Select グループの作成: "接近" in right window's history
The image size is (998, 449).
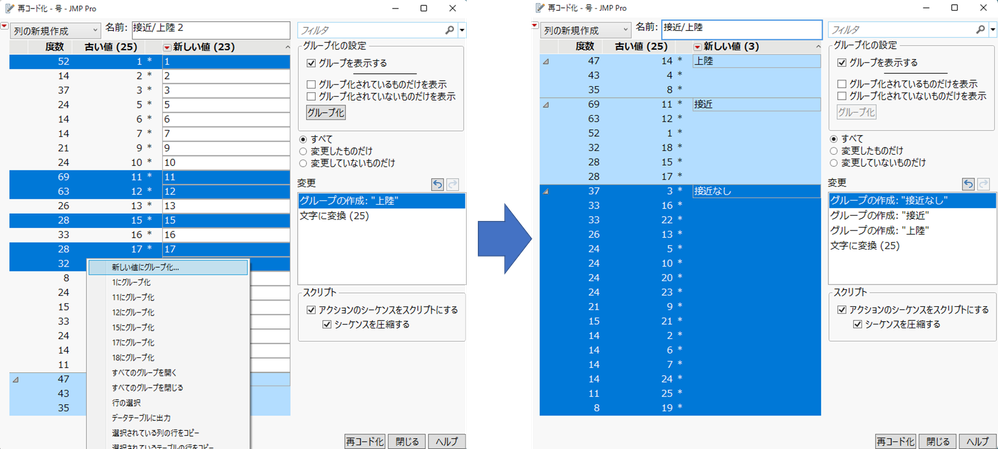pyautogui.click(x=911, y=215)
